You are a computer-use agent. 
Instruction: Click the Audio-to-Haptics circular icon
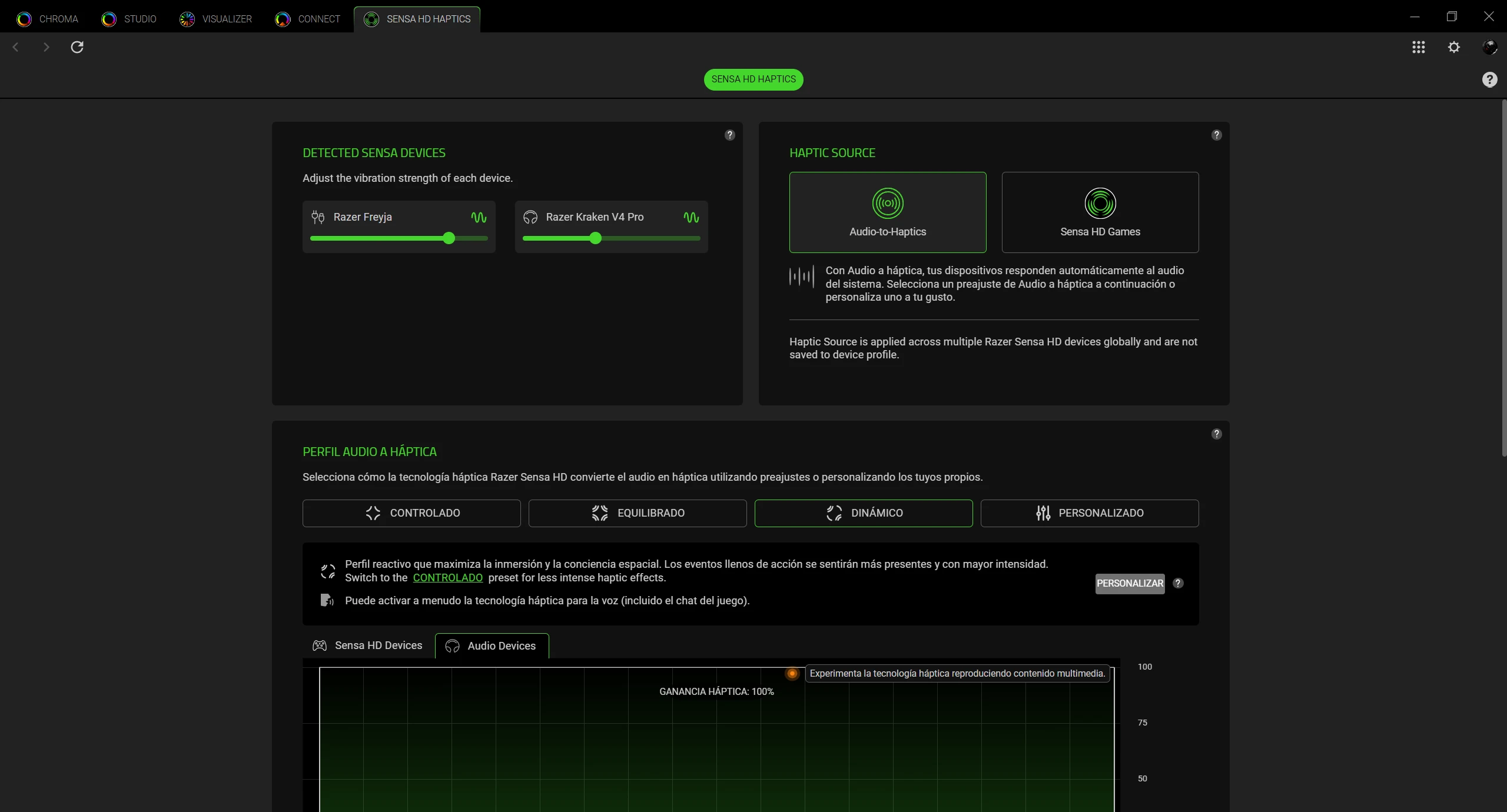[888, 203]
